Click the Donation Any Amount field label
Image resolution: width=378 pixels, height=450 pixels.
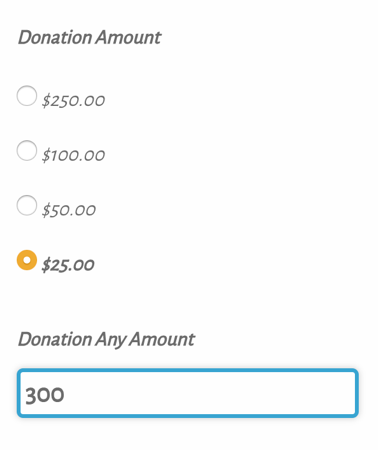[106, 340]
